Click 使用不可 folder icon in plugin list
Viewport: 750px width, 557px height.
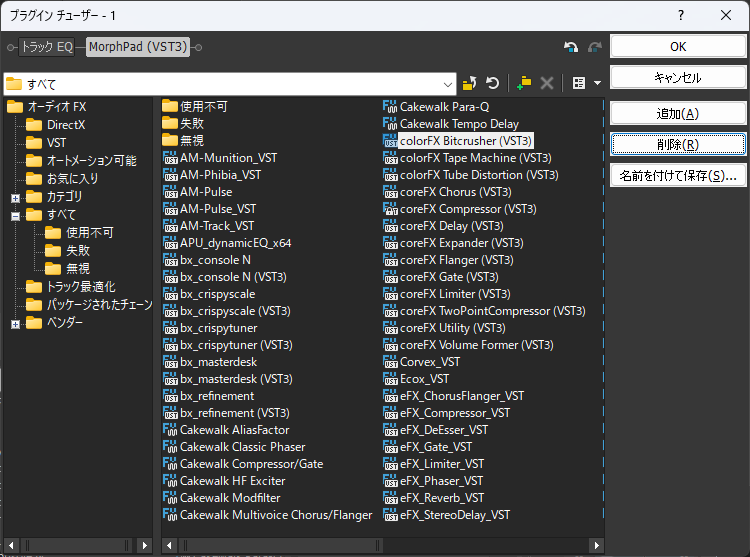[x=170, y=106]
